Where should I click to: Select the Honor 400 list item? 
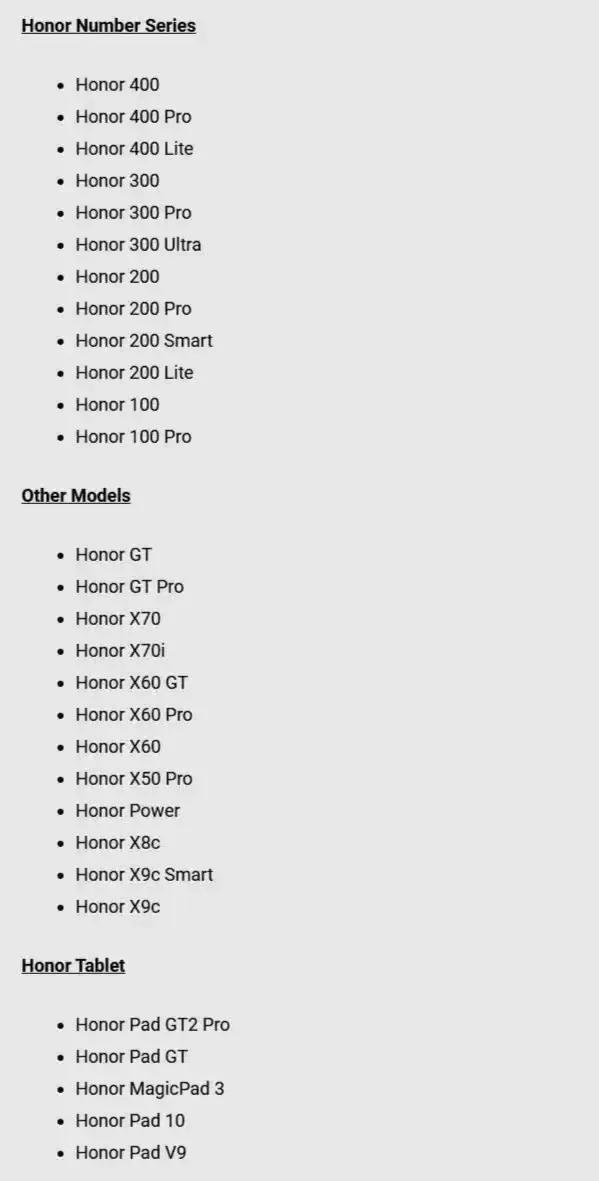117,84
